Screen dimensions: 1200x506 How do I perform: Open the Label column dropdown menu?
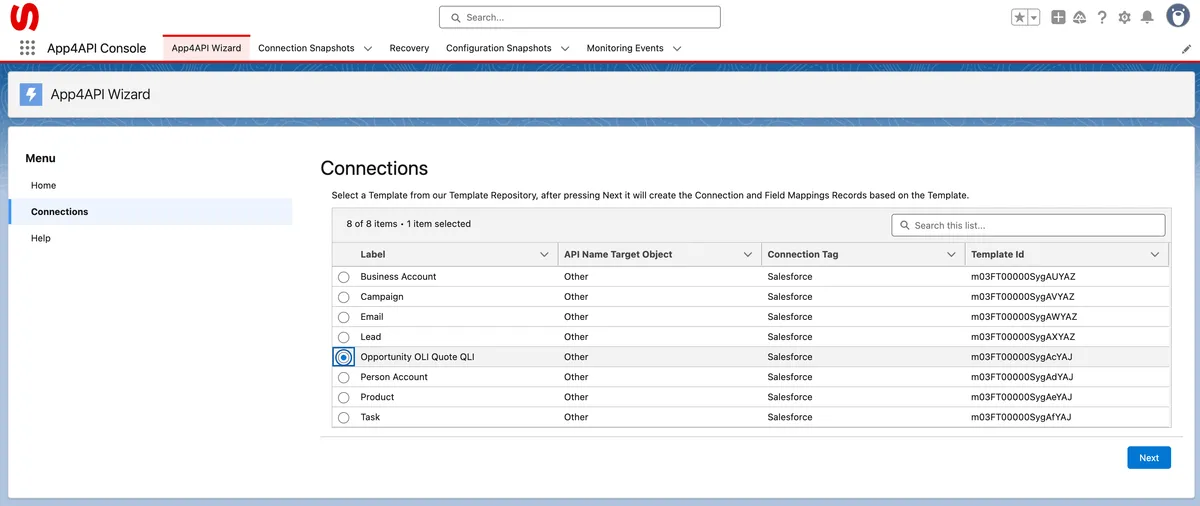point(544,255)
